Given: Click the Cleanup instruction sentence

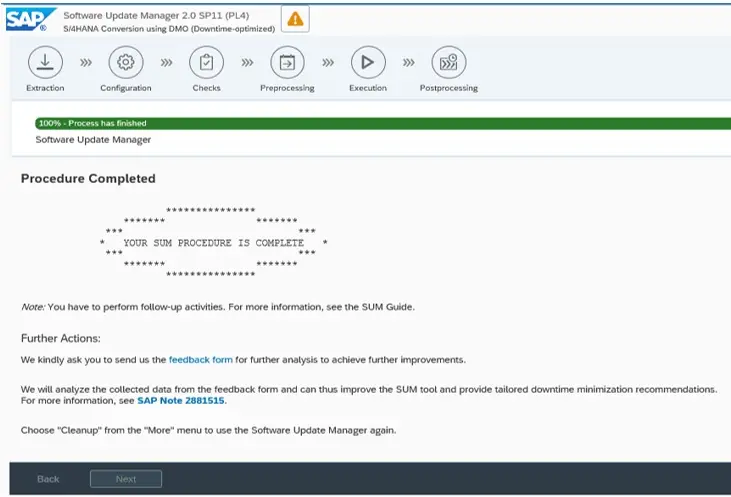Looking at the screenshot, I should [x=208, y=430].
